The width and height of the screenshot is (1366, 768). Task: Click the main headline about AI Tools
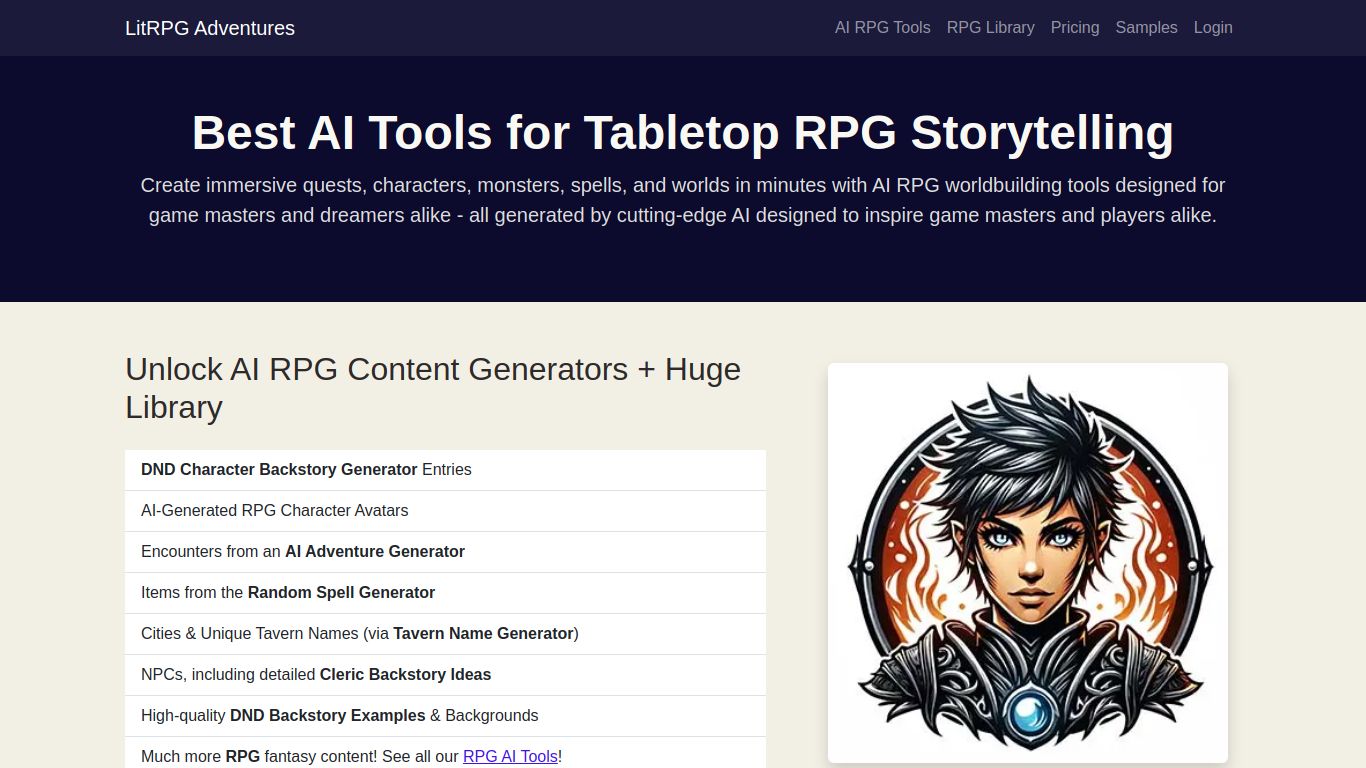point(683,131)
